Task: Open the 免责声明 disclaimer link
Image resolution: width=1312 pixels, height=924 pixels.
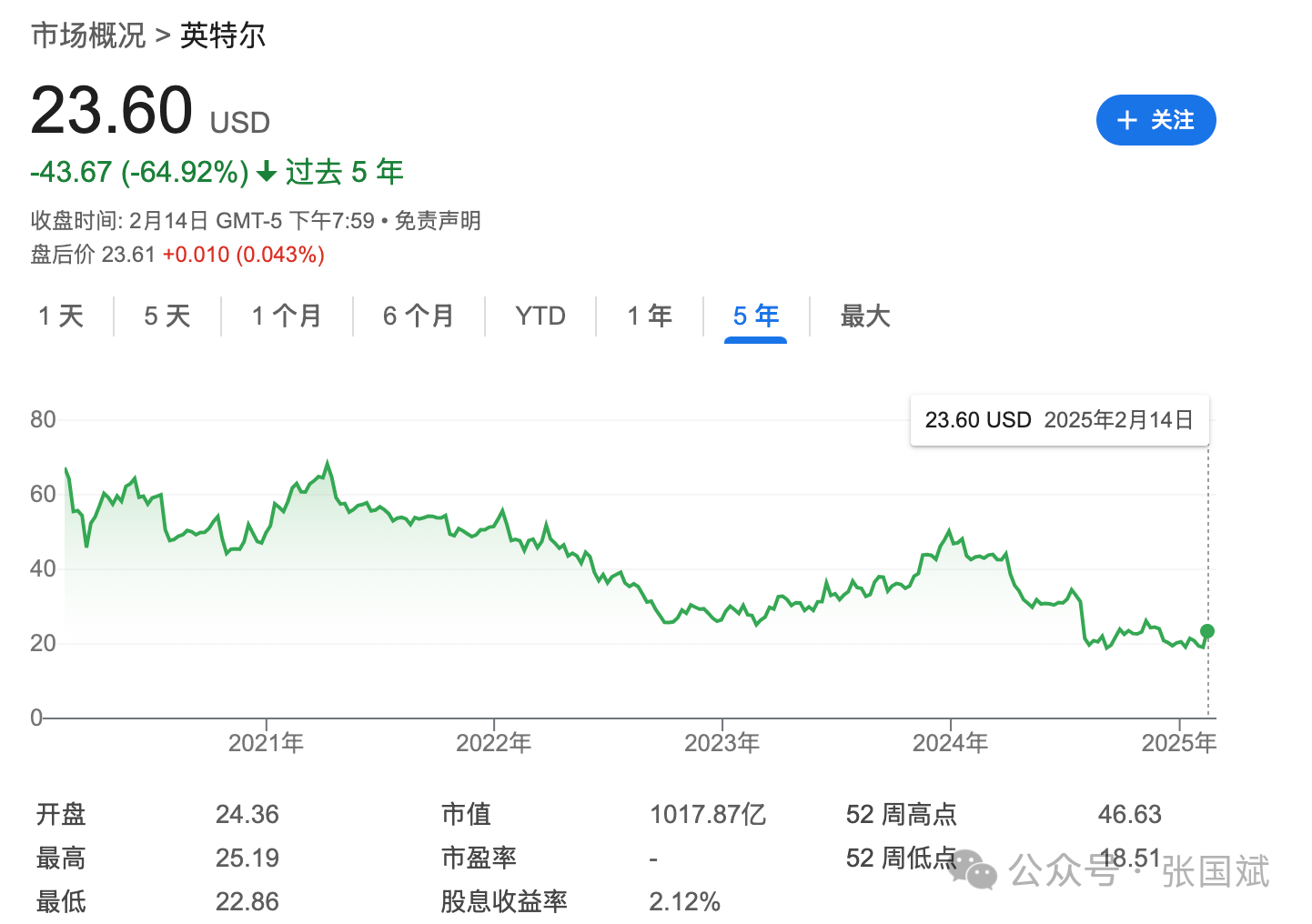Action: point(438,221)
